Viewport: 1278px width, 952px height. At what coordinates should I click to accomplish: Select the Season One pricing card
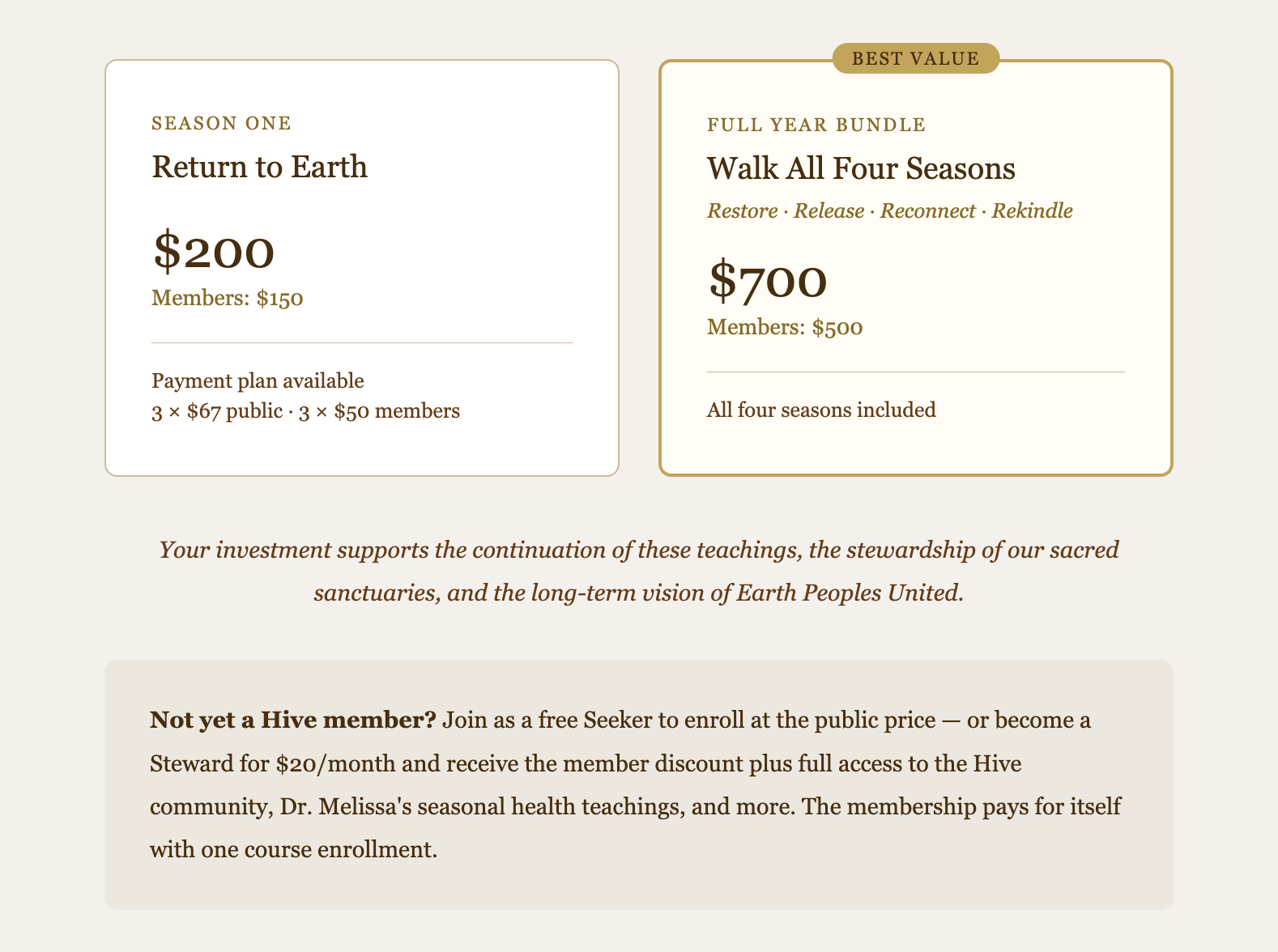(362, 268)
